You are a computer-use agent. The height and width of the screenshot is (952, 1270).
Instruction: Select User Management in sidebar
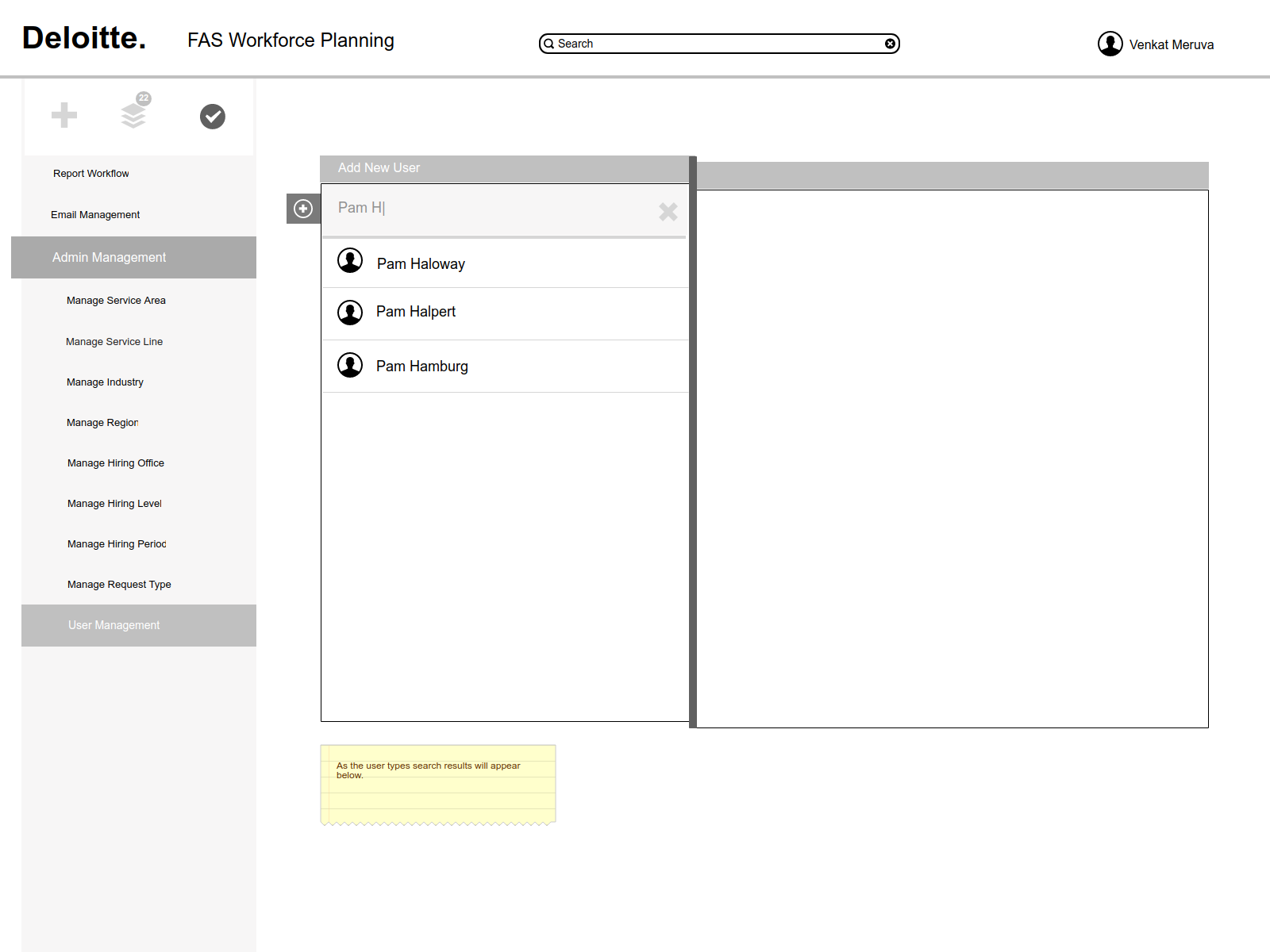tap(139, 625)
